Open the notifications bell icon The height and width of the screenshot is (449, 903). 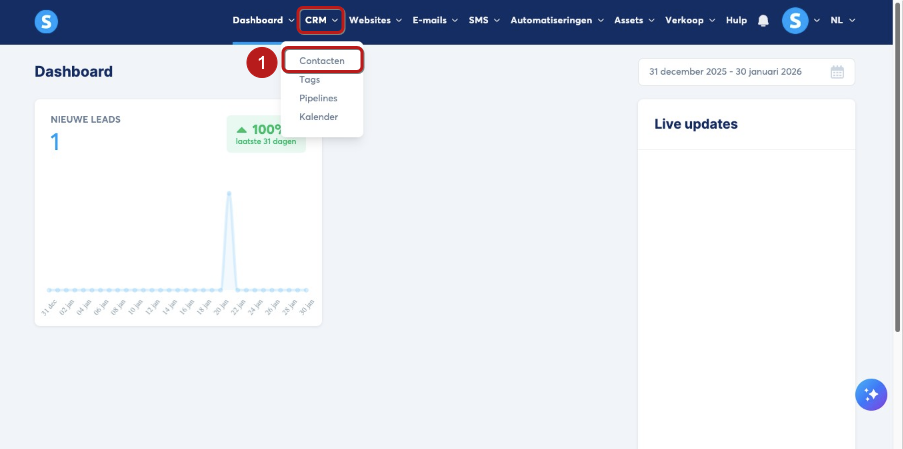click(763, 21)
